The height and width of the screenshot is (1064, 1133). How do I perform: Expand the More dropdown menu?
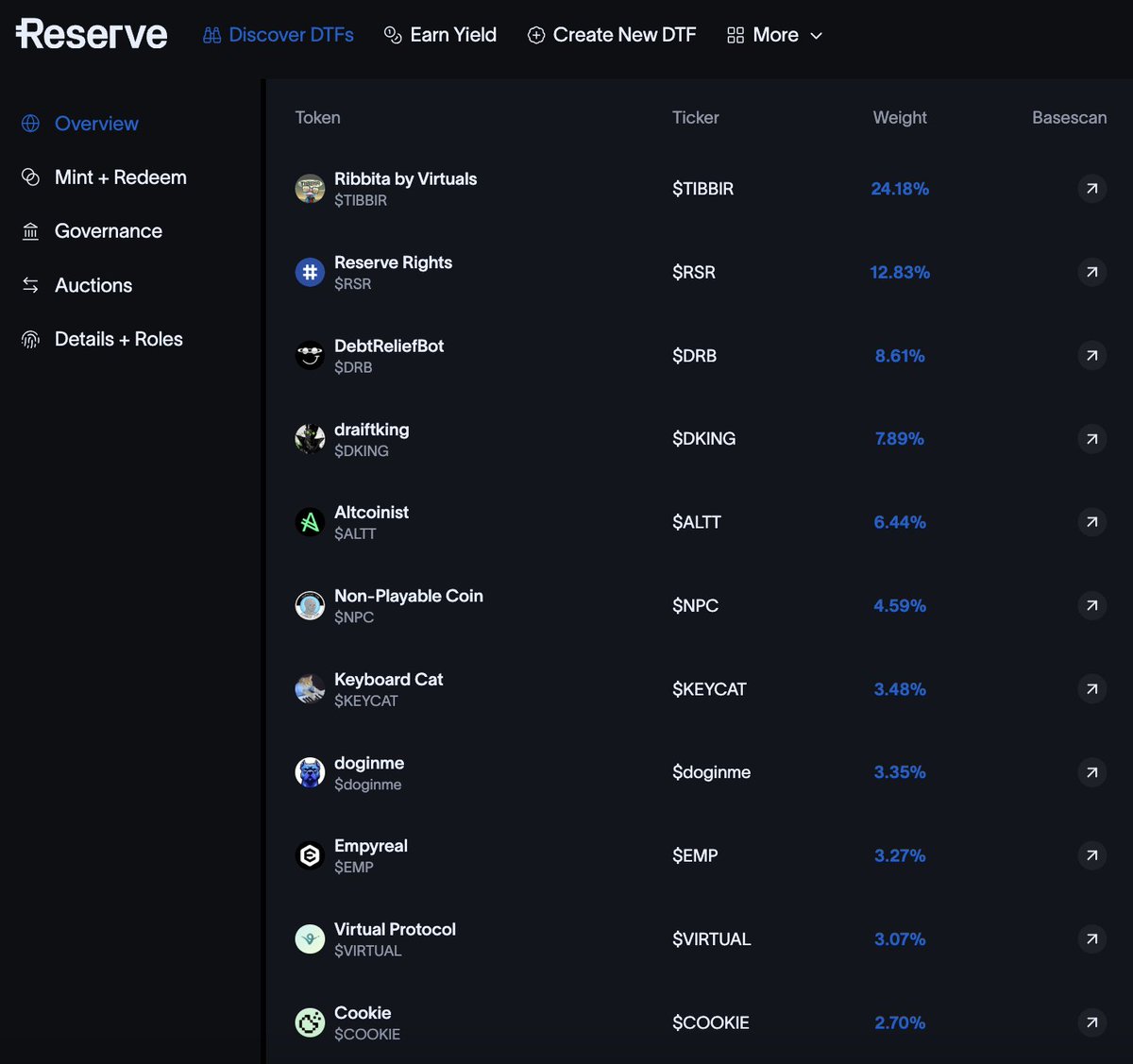click(775, 35)
